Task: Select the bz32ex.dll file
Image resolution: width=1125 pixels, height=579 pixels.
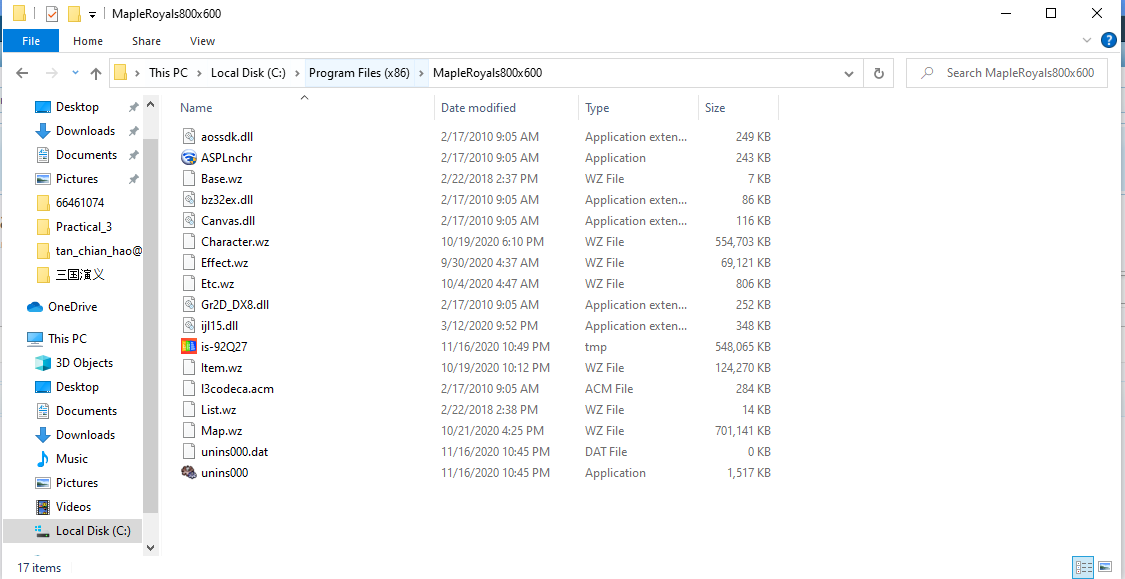Action: click(x=227, y=199)
